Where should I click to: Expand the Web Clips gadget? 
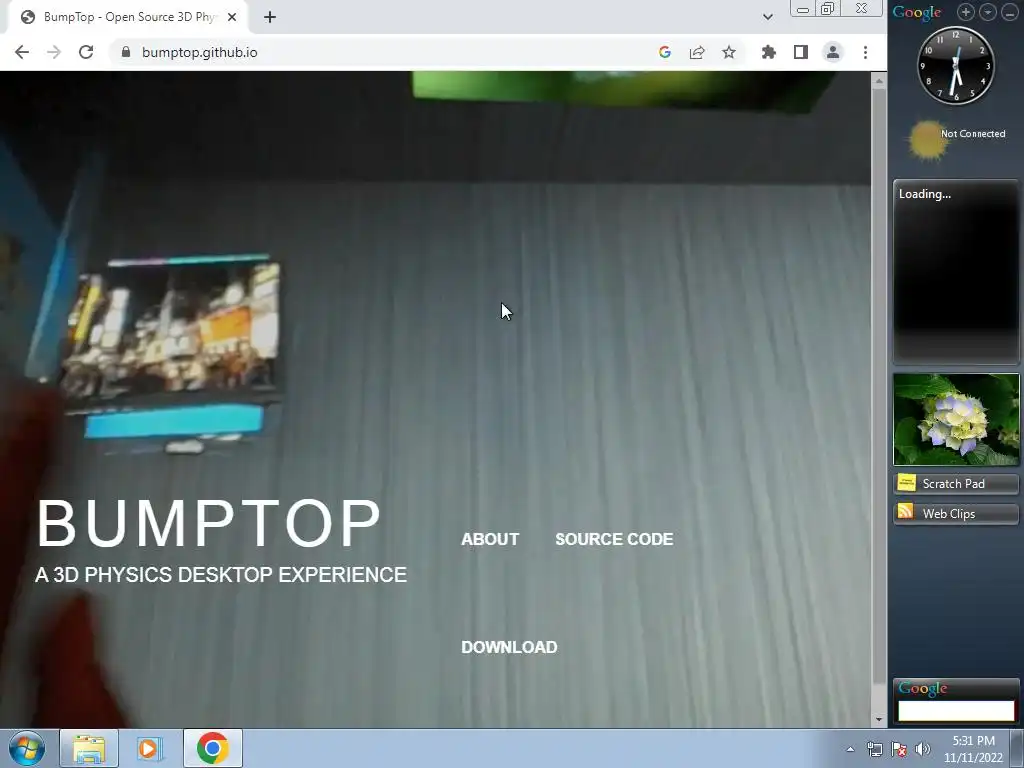[956, 514]
